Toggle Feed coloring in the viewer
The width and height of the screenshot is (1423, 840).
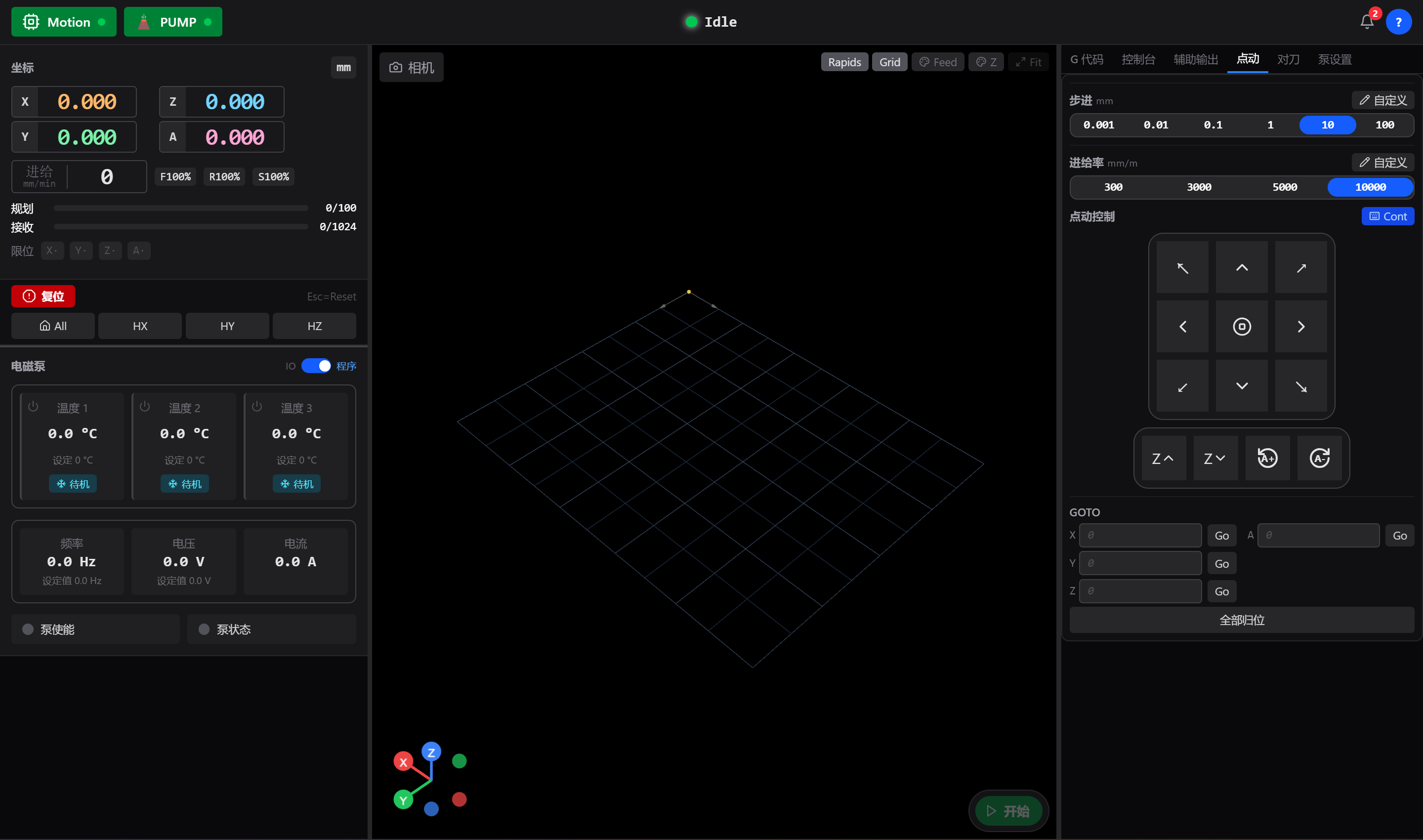click(x=938, y=62)
